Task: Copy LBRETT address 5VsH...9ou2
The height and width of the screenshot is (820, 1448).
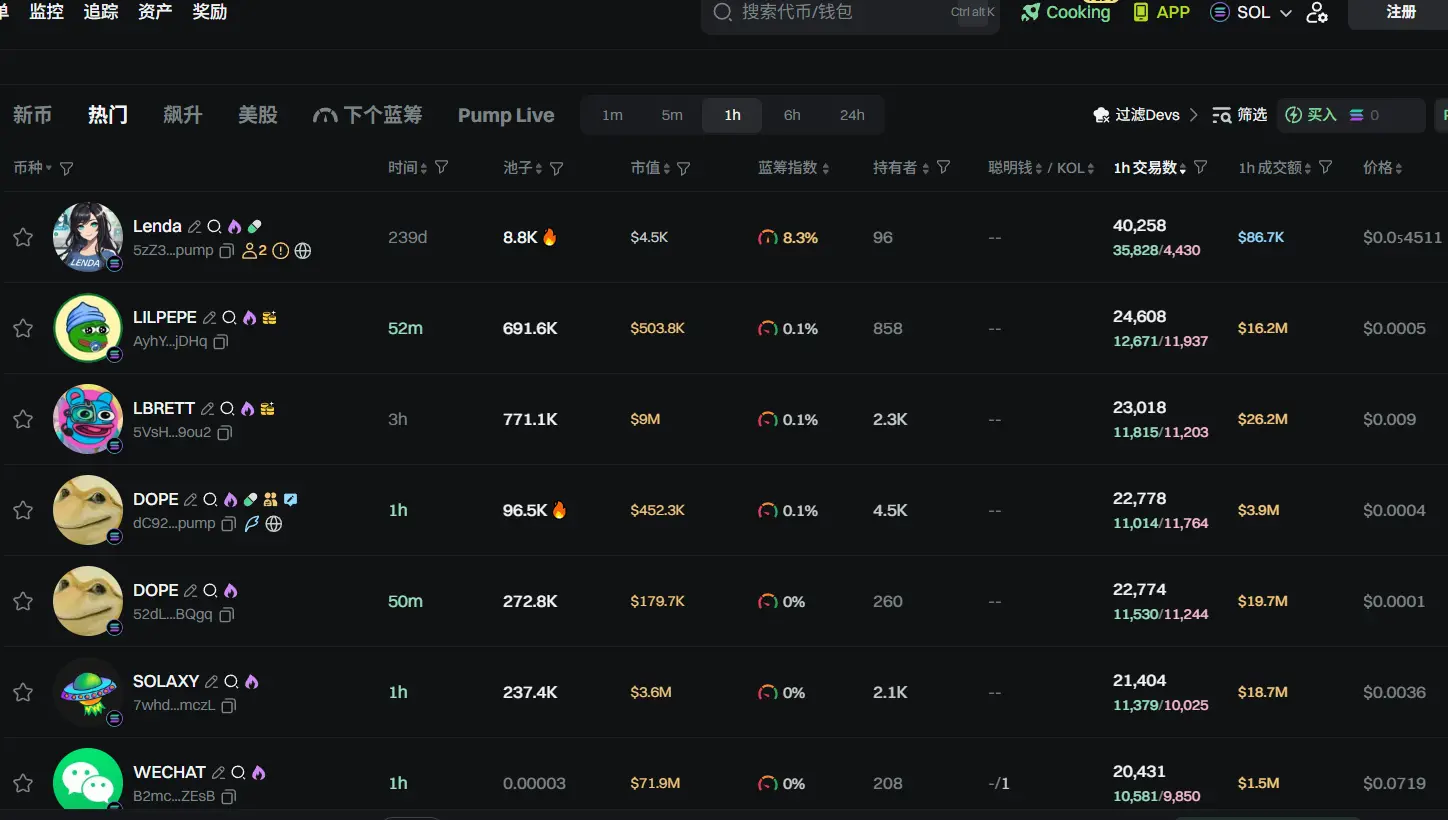Action: (225, 433)
